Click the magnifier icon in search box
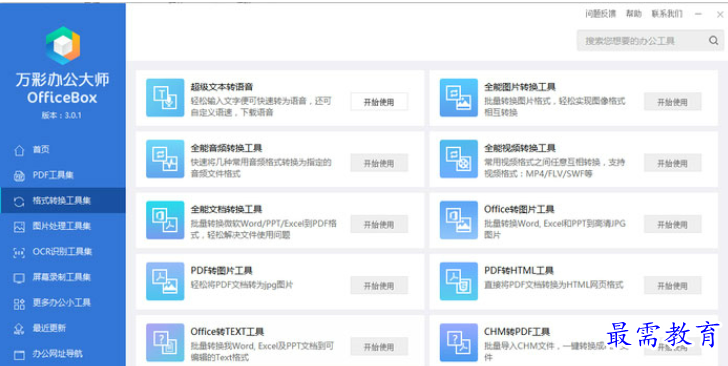728x366 pixels. (714, 40)
